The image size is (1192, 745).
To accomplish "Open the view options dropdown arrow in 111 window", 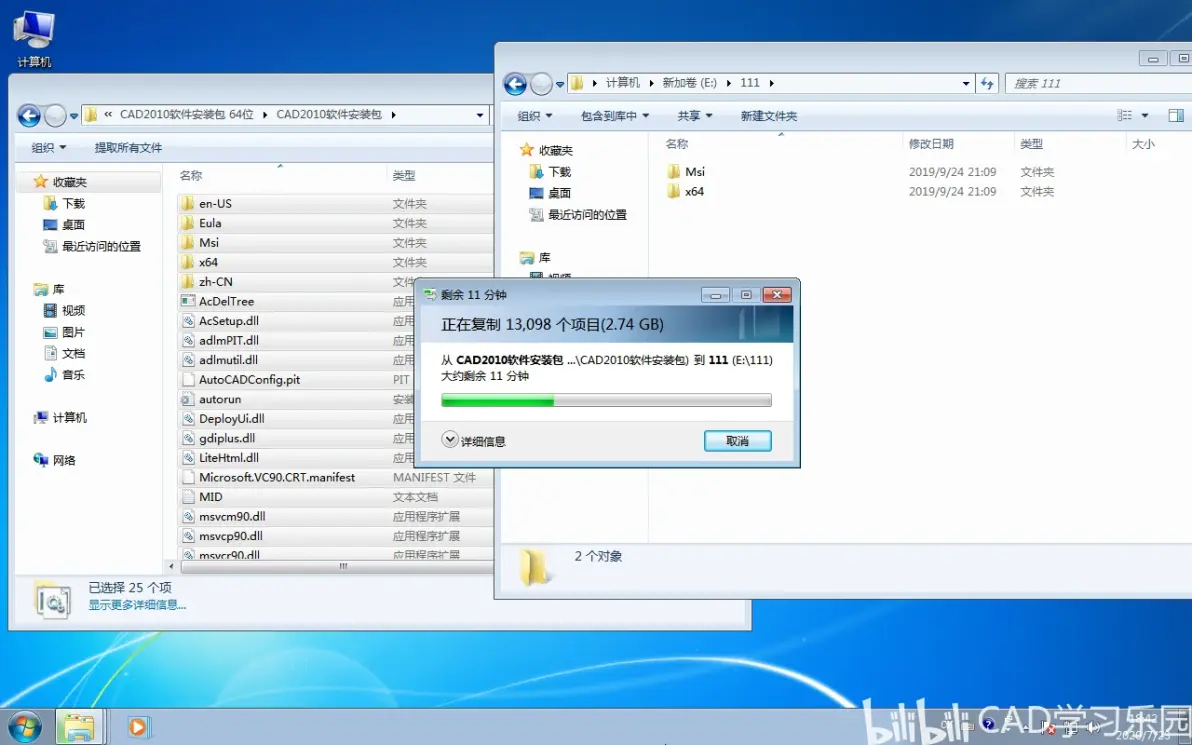I will pos(1145,116).
